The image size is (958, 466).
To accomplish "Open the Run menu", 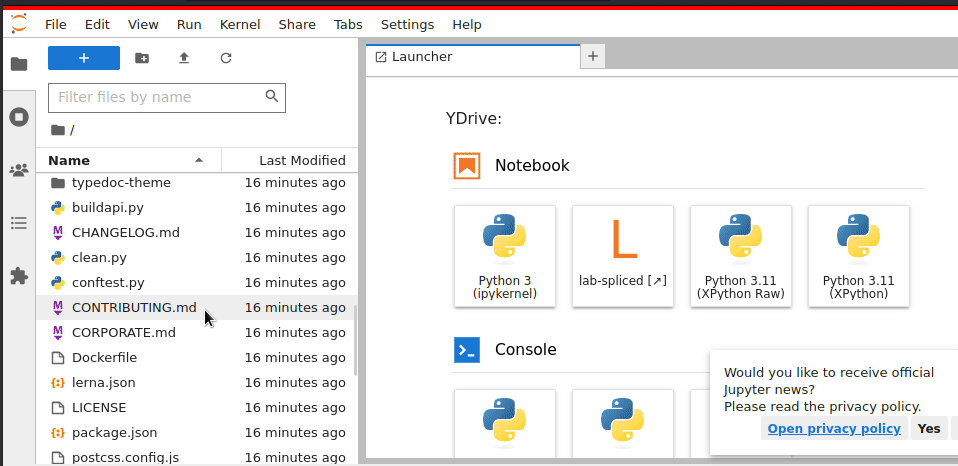I will [x=189, y=24].
